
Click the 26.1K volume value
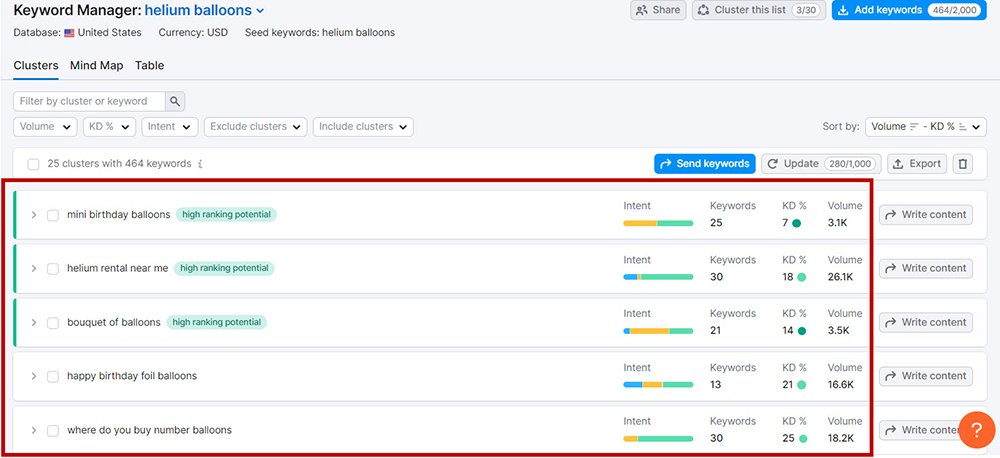[841, 277]
